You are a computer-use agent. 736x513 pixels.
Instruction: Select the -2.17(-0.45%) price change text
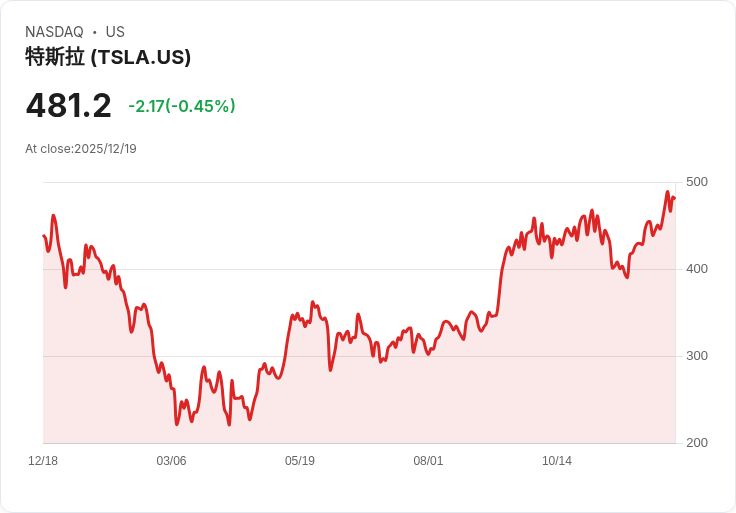pyautogui.click(x=182, y=106)
